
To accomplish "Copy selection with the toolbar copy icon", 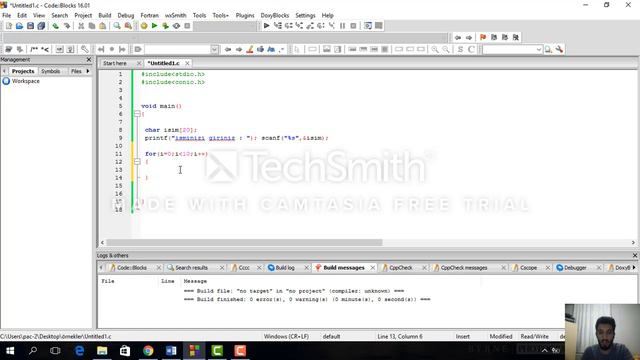I will click(92, 26).
